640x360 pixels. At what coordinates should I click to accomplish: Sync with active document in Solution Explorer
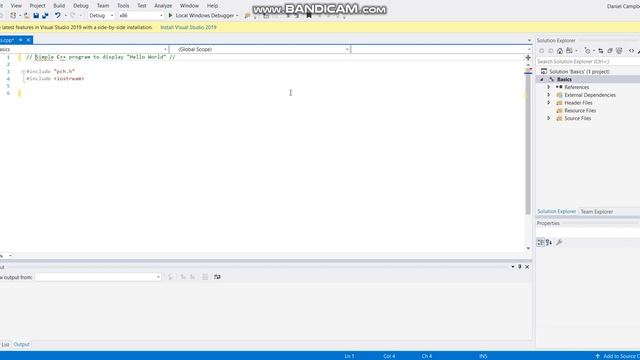600,51
